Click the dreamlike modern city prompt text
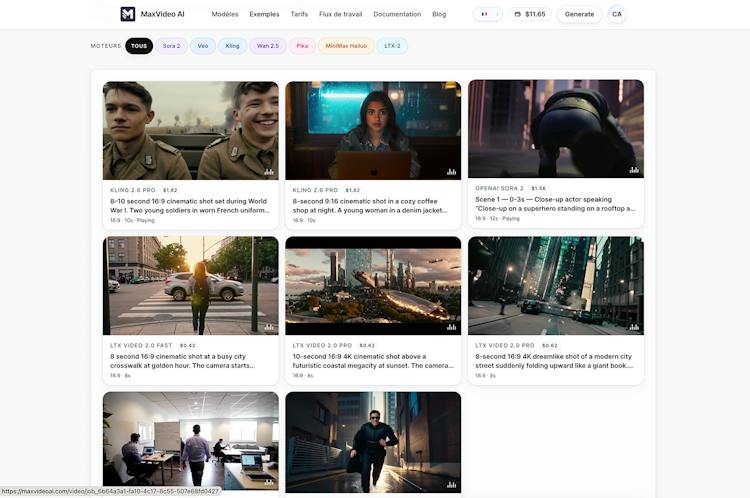 (x=554, y=361)
